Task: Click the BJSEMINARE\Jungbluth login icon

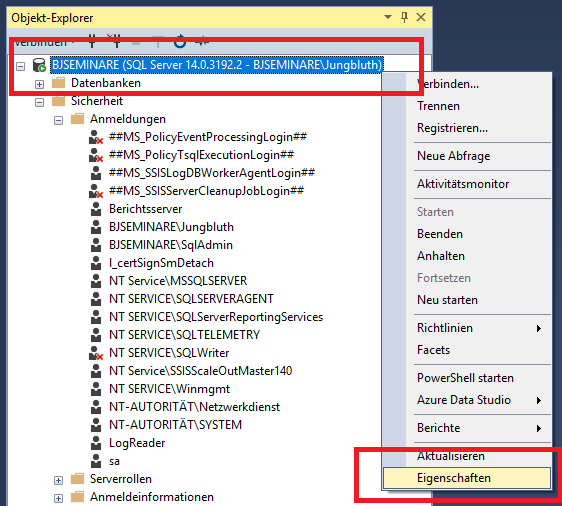Action: tap(96, 227)
